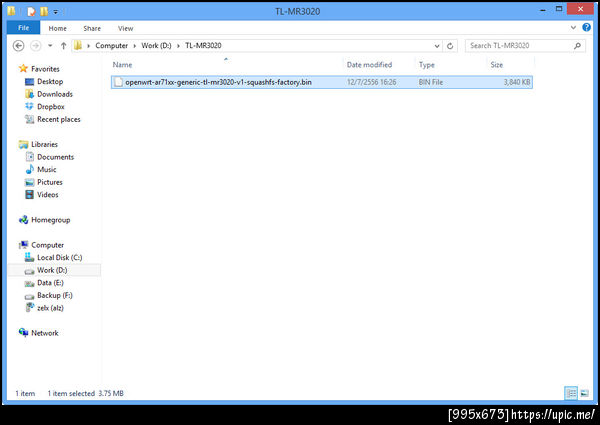The width and height of the screenshot is (600, 425).
Task: Expand the ribbon with the chevron
Action: click(x=573, y=28)
